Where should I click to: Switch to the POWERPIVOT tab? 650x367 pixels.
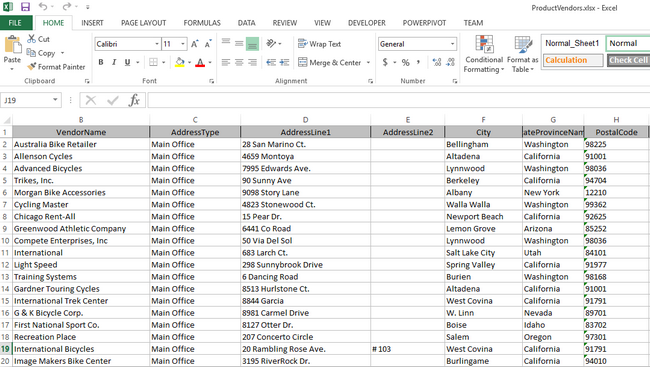[424, 23]
